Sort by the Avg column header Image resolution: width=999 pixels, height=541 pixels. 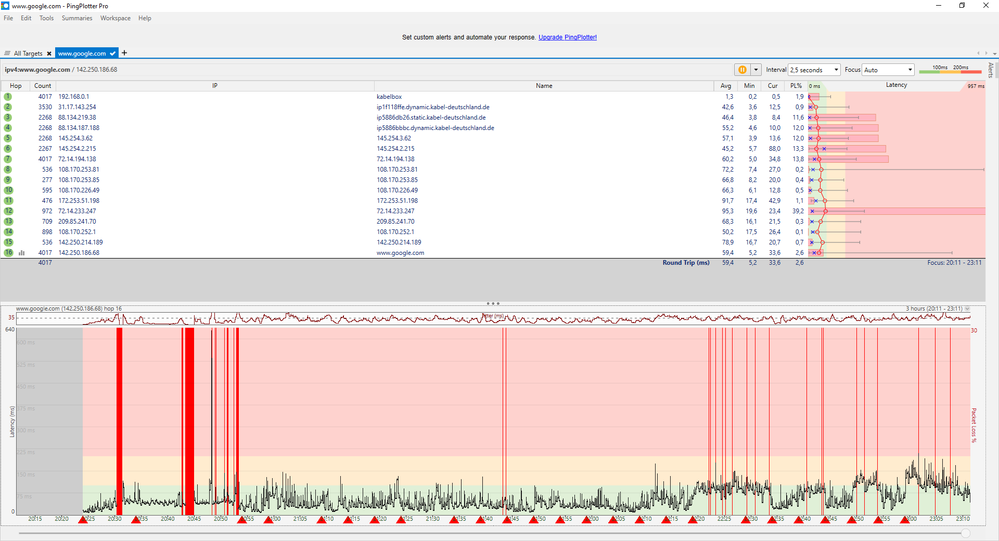coord(726,85)
